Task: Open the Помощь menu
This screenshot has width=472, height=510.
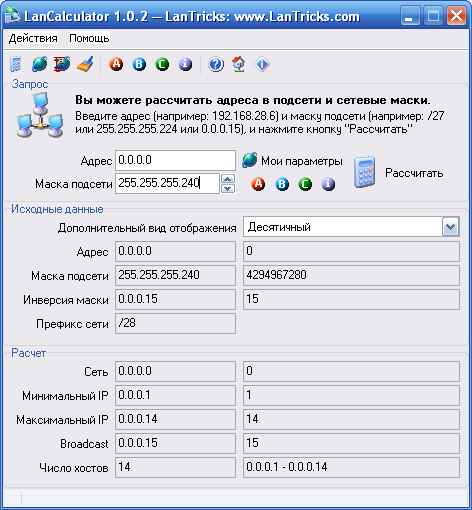Action: (x=89, y=38)
